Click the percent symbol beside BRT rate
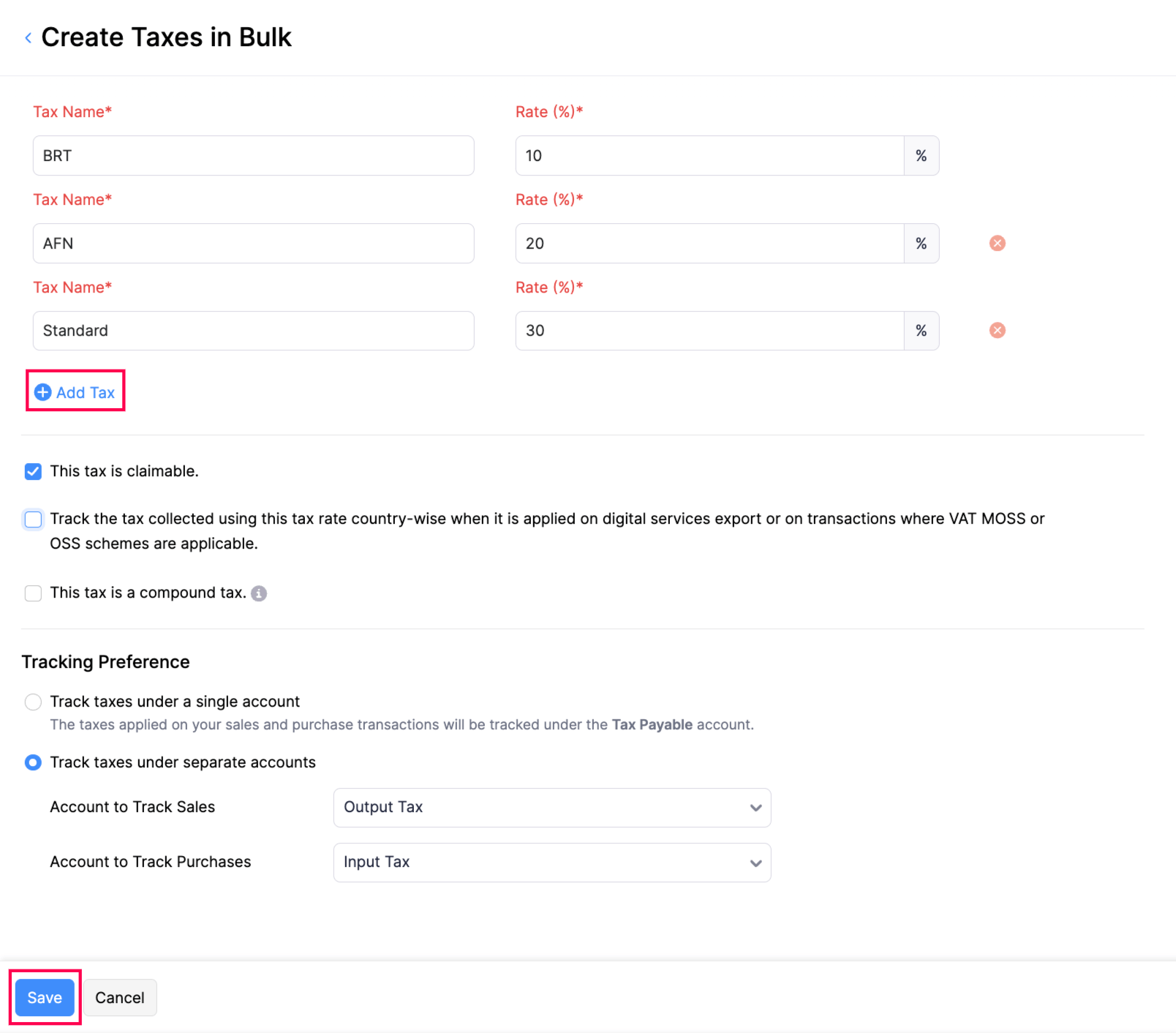 [921, 155]
